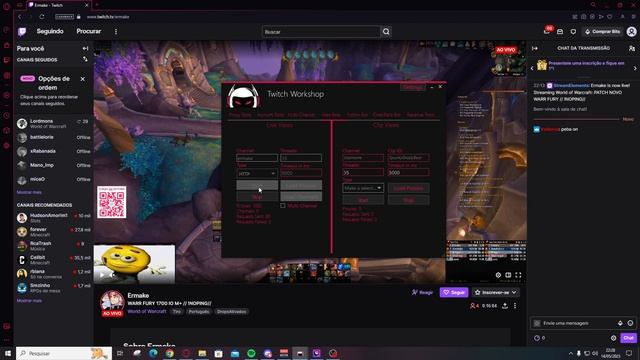Open the Seguindo tab
This screenshot has height=360, width=640.
tap(50, 31)
